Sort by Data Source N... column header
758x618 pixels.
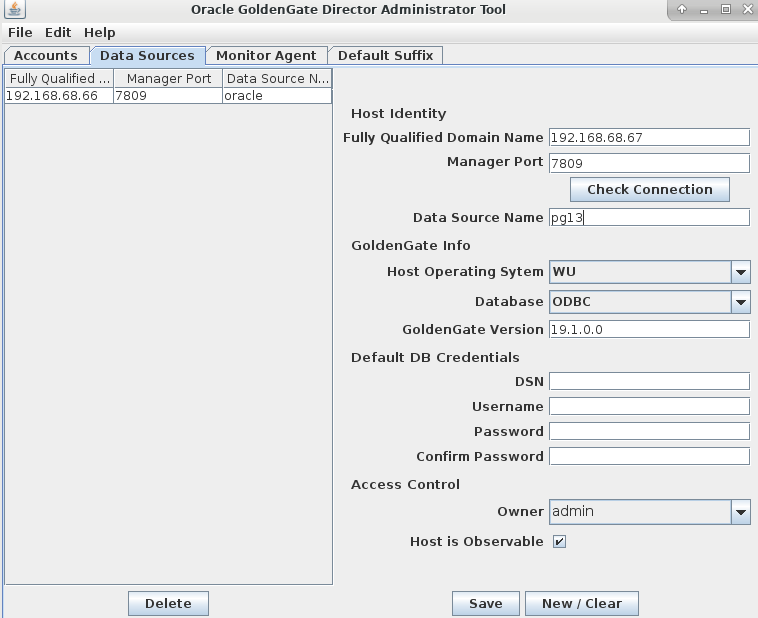pos(277,78)
